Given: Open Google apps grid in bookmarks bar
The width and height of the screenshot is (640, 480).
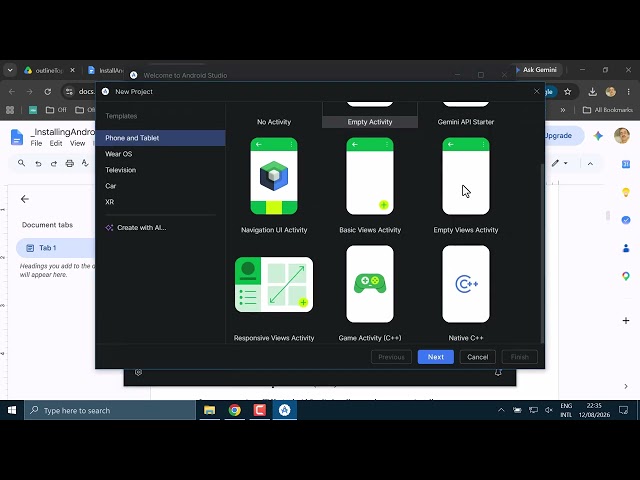Looking at the screenshot, I should point(10,110).
